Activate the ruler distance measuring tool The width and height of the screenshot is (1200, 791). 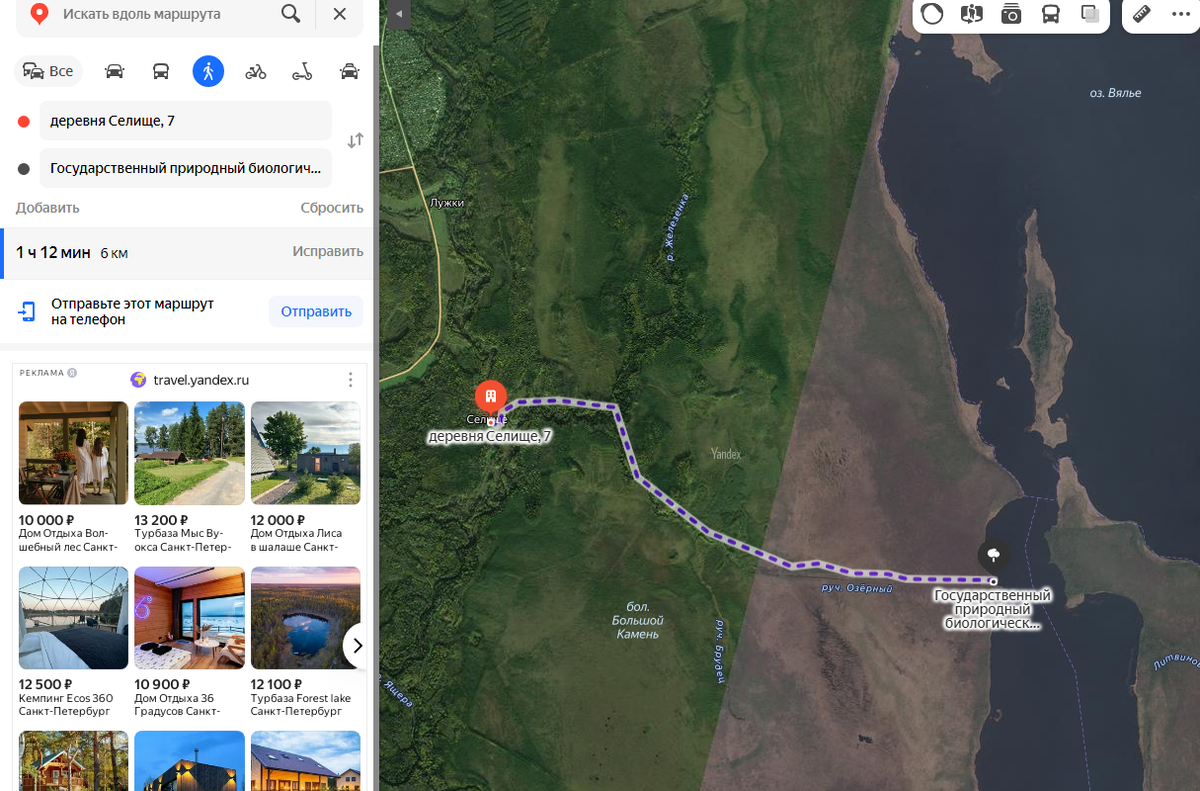pos(1140,14)
